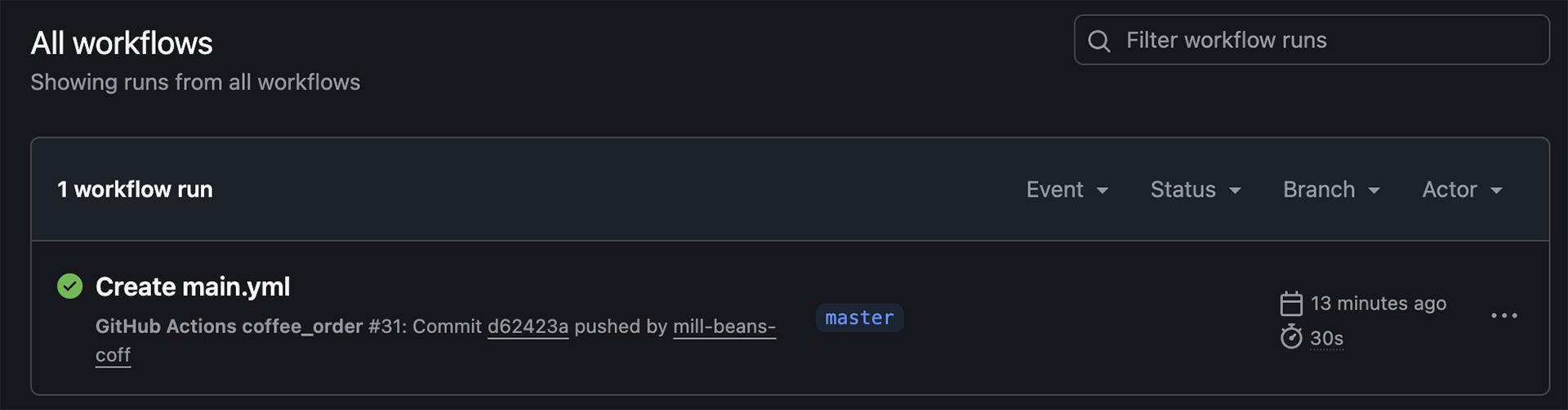Click the 1 workflow run count text

coord(135,189)
